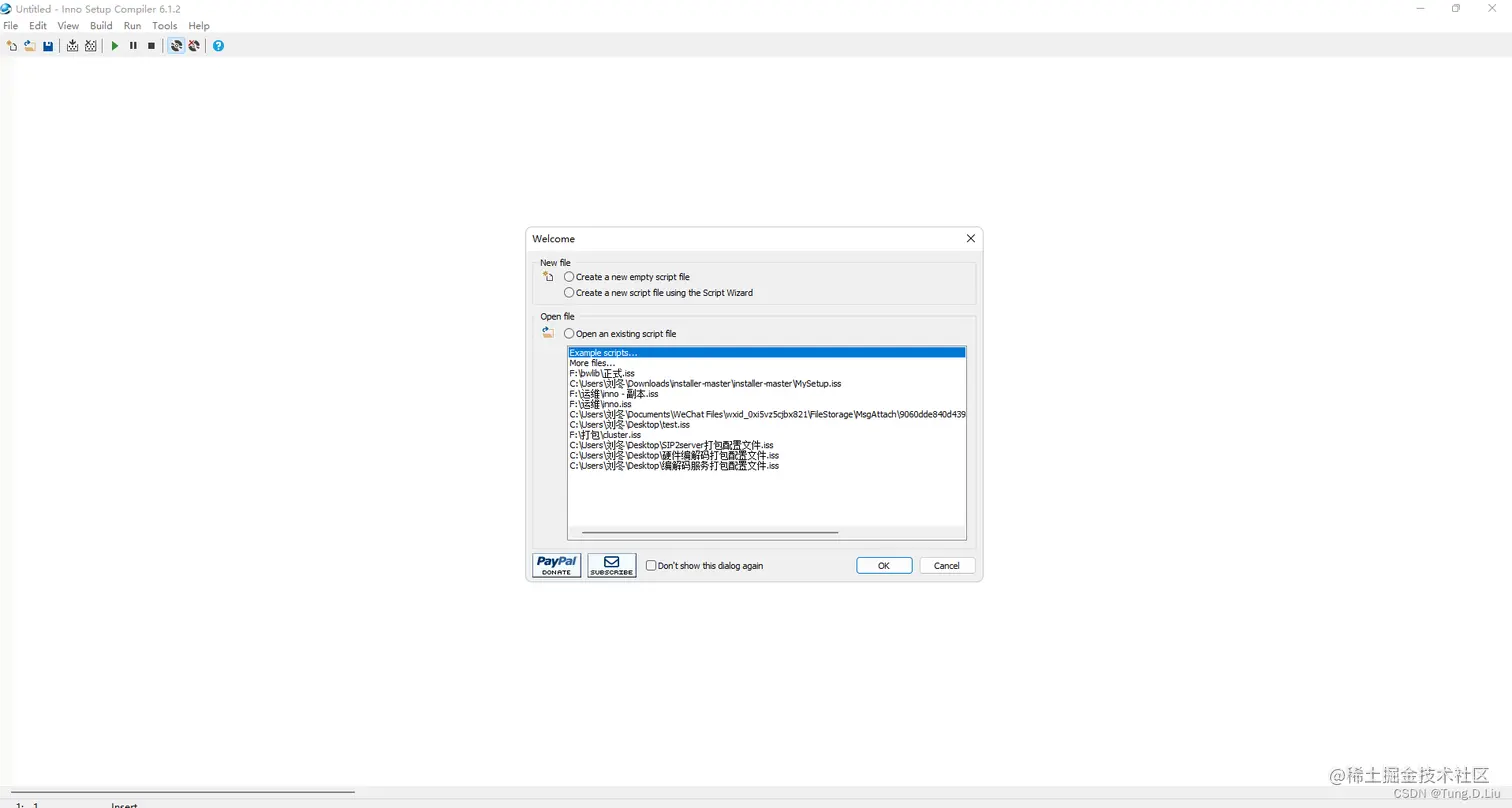This screenshot has height=808, width=1512.
Task: Select the MySetup.iss installer-master entry
Action: pos(767,384)
